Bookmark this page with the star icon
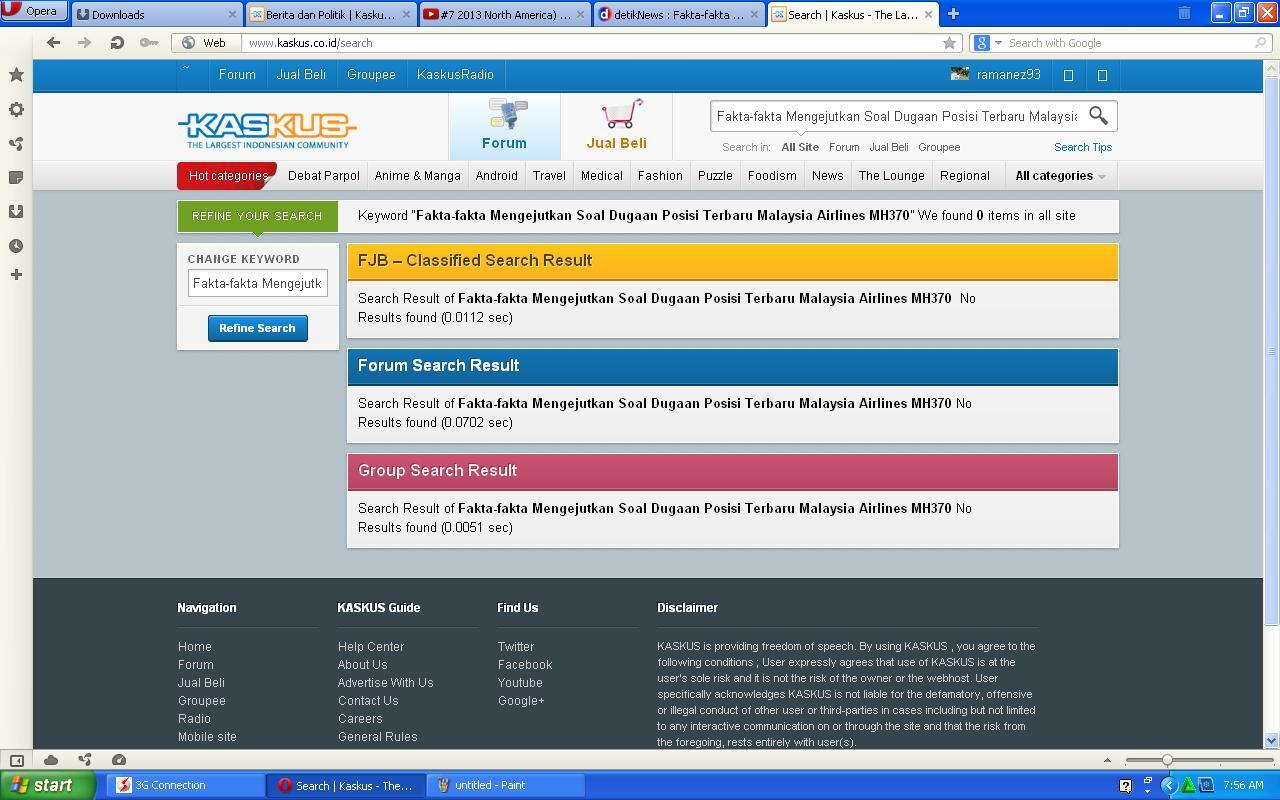This screenshot has height=800, width=1280. (949, 43)
